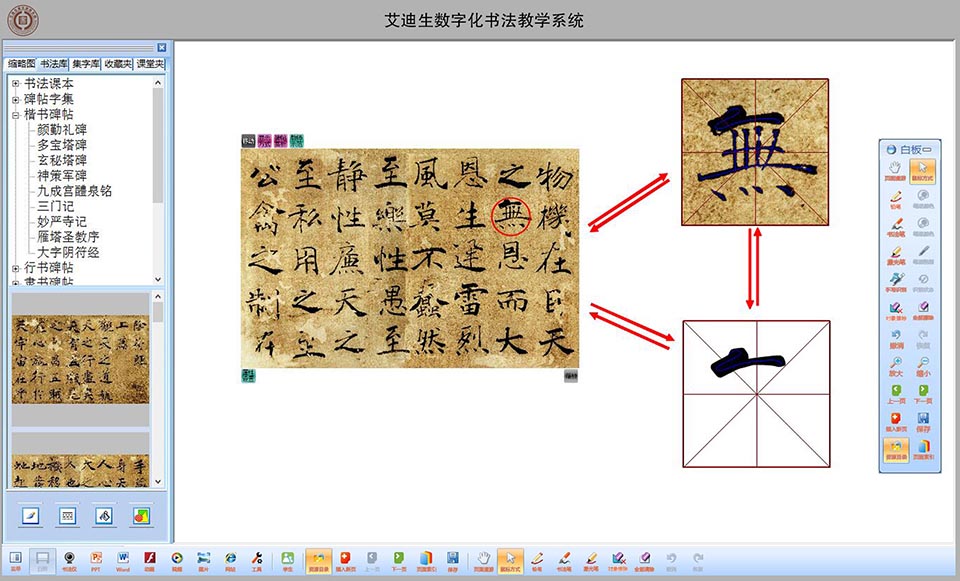Go to 下一页 using the bottom toolbar
960x581 pixels.
[399, 560]
